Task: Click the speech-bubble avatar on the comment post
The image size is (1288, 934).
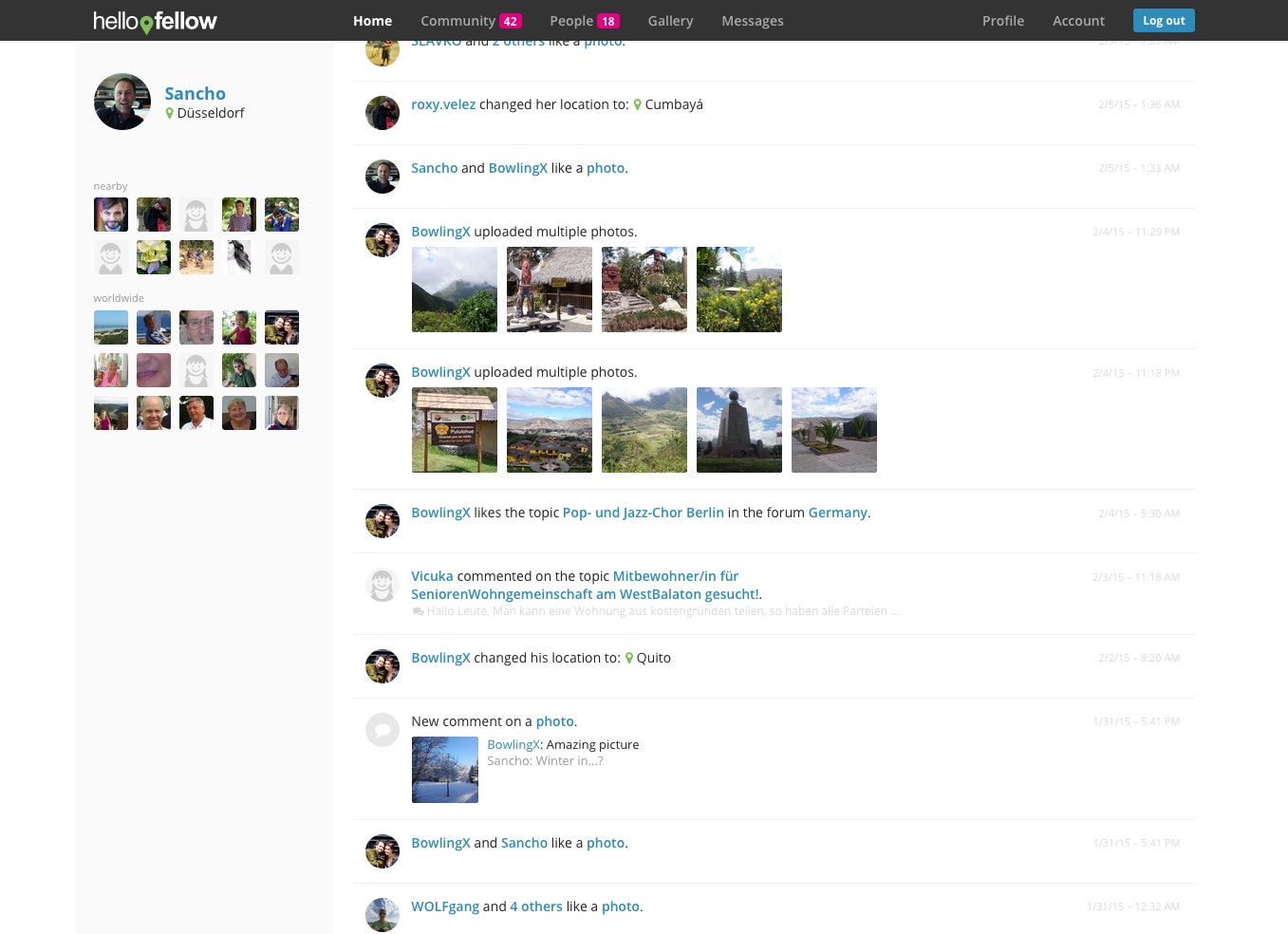Action: coord(382,729)
